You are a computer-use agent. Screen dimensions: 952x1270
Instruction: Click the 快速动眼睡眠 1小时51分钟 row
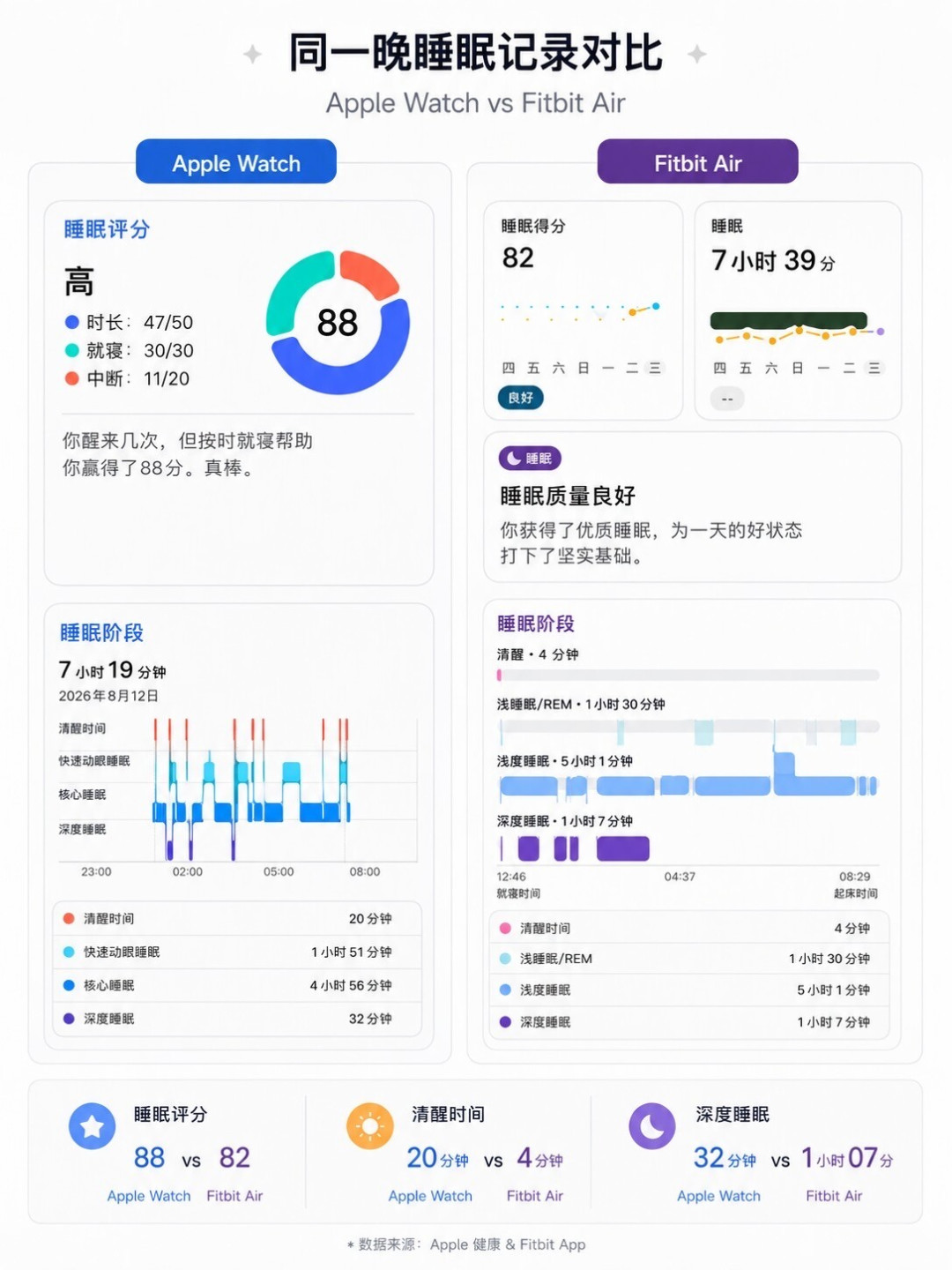click(237, 952)
